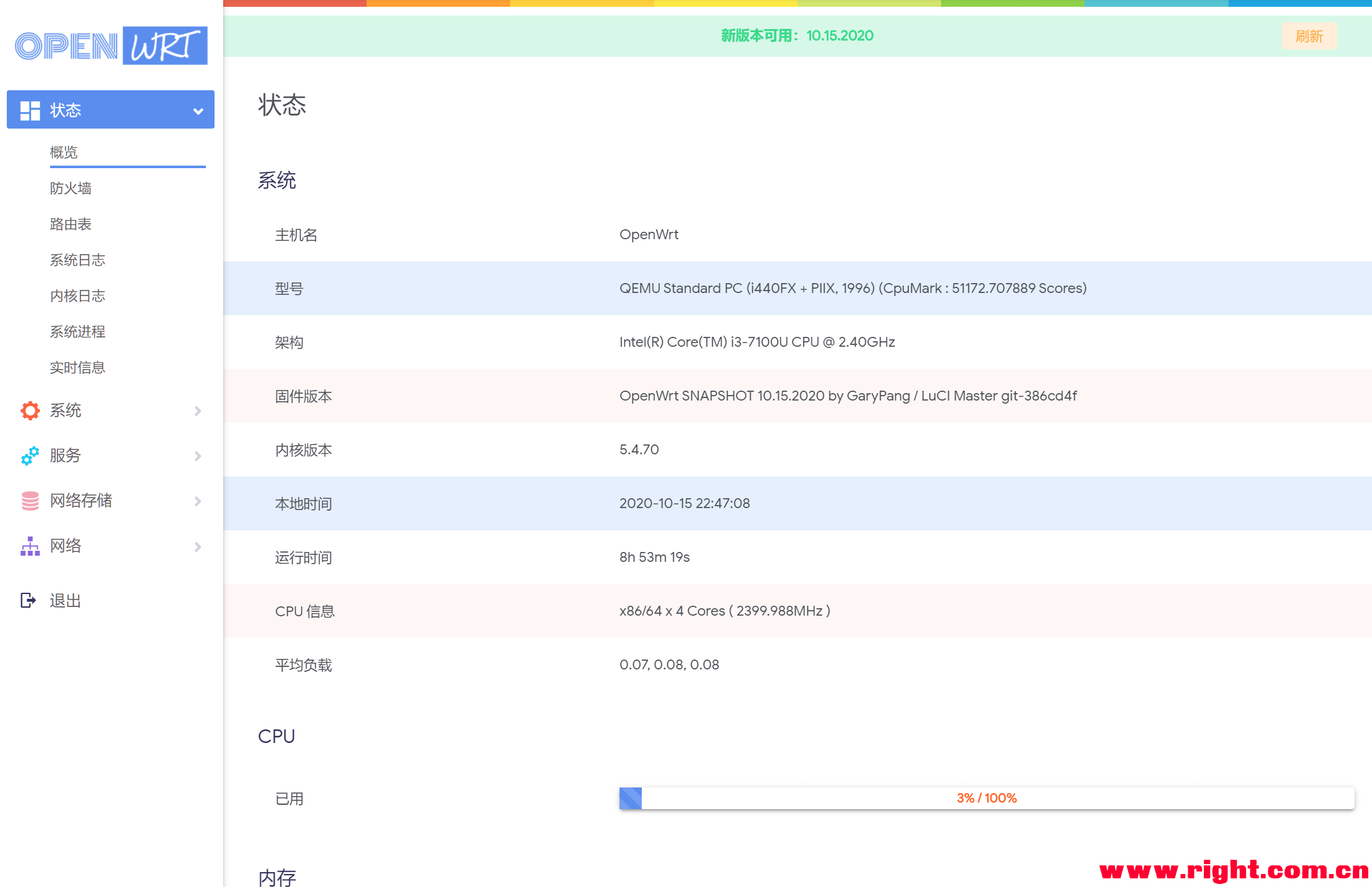Expand the 服务 menu arrow

pos(198,456)
